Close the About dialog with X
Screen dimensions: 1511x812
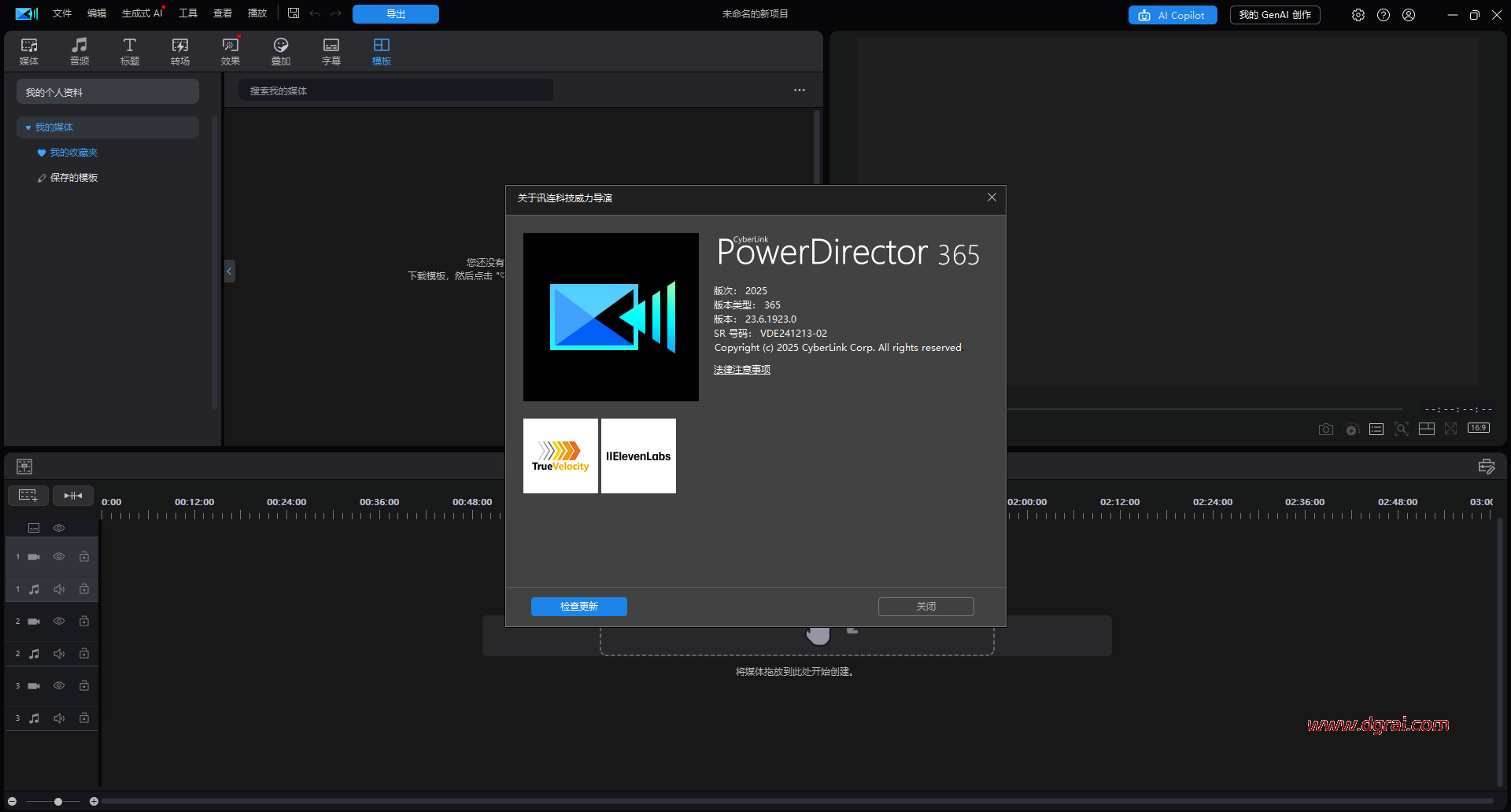tap(992, 197)
